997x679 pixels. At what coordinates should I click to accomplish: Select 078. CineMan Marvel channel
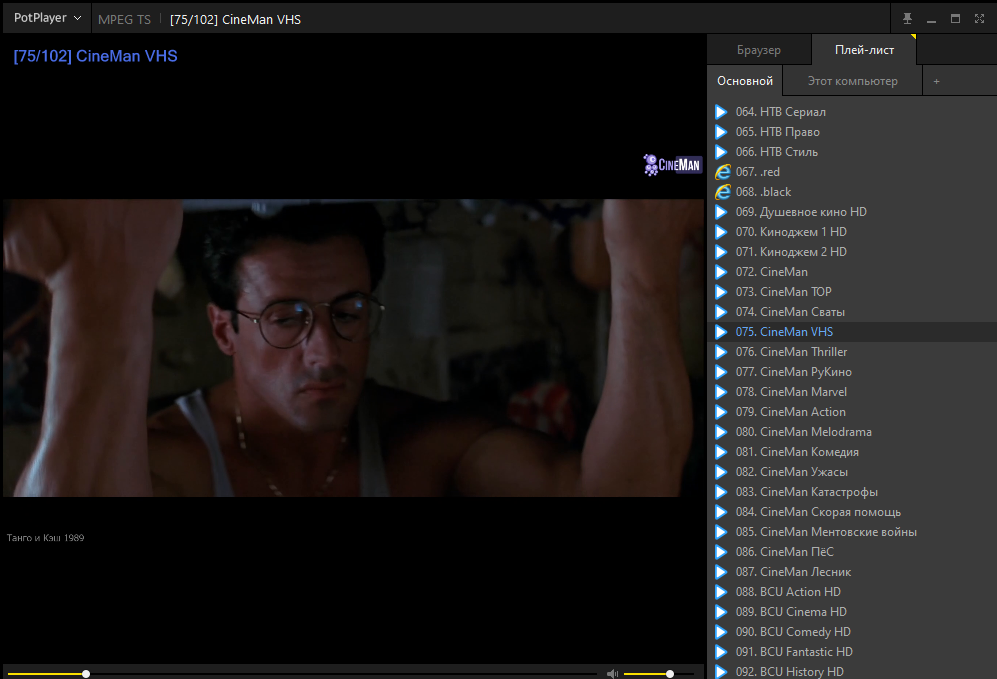791,392
